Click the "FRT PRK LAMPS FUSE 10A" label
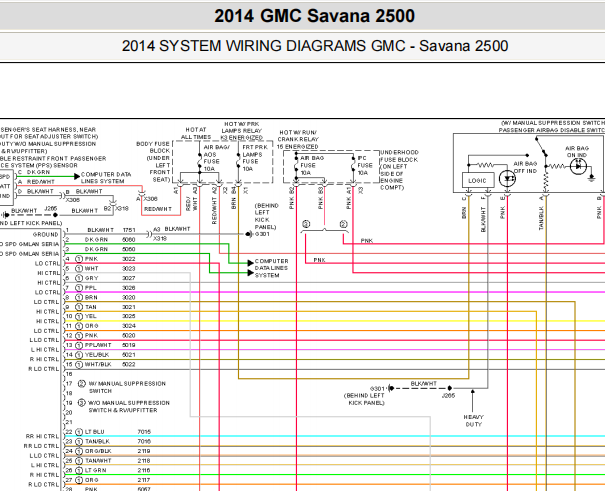This screenshot has width=605, height=491. tap(255, 158)
